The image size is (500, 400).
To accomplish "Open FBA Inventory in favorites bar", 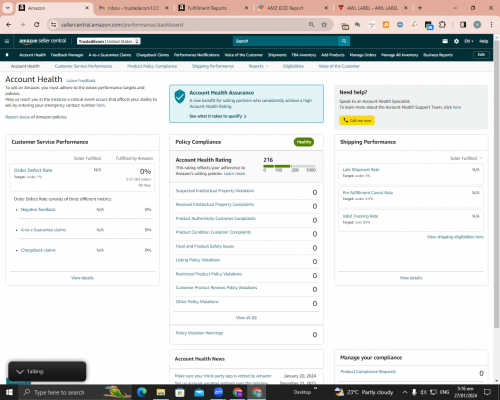I will click(x=304, y=55).
